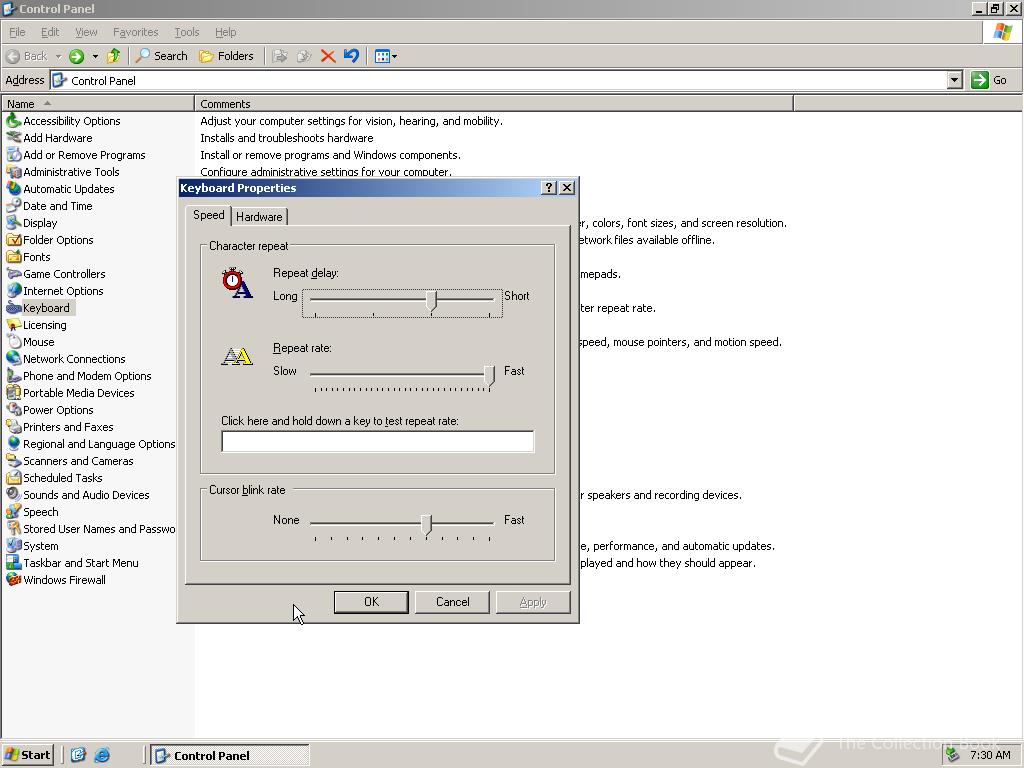The width and height of the screenshot is (1024, 768).
Task: Click the Name column header
Action: (97, 104)
